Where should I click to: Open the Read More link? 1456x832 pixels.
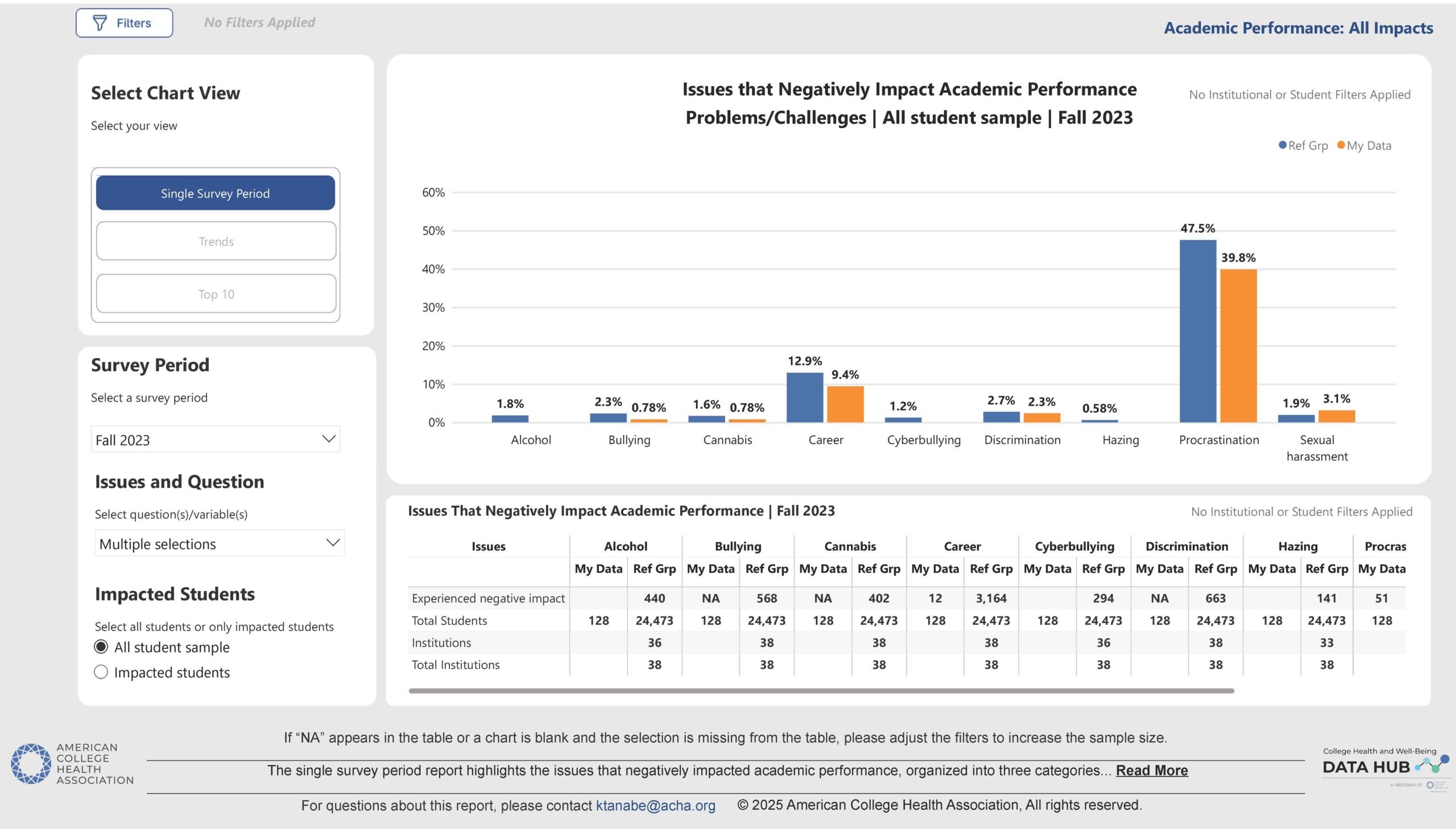[1151, 770]
